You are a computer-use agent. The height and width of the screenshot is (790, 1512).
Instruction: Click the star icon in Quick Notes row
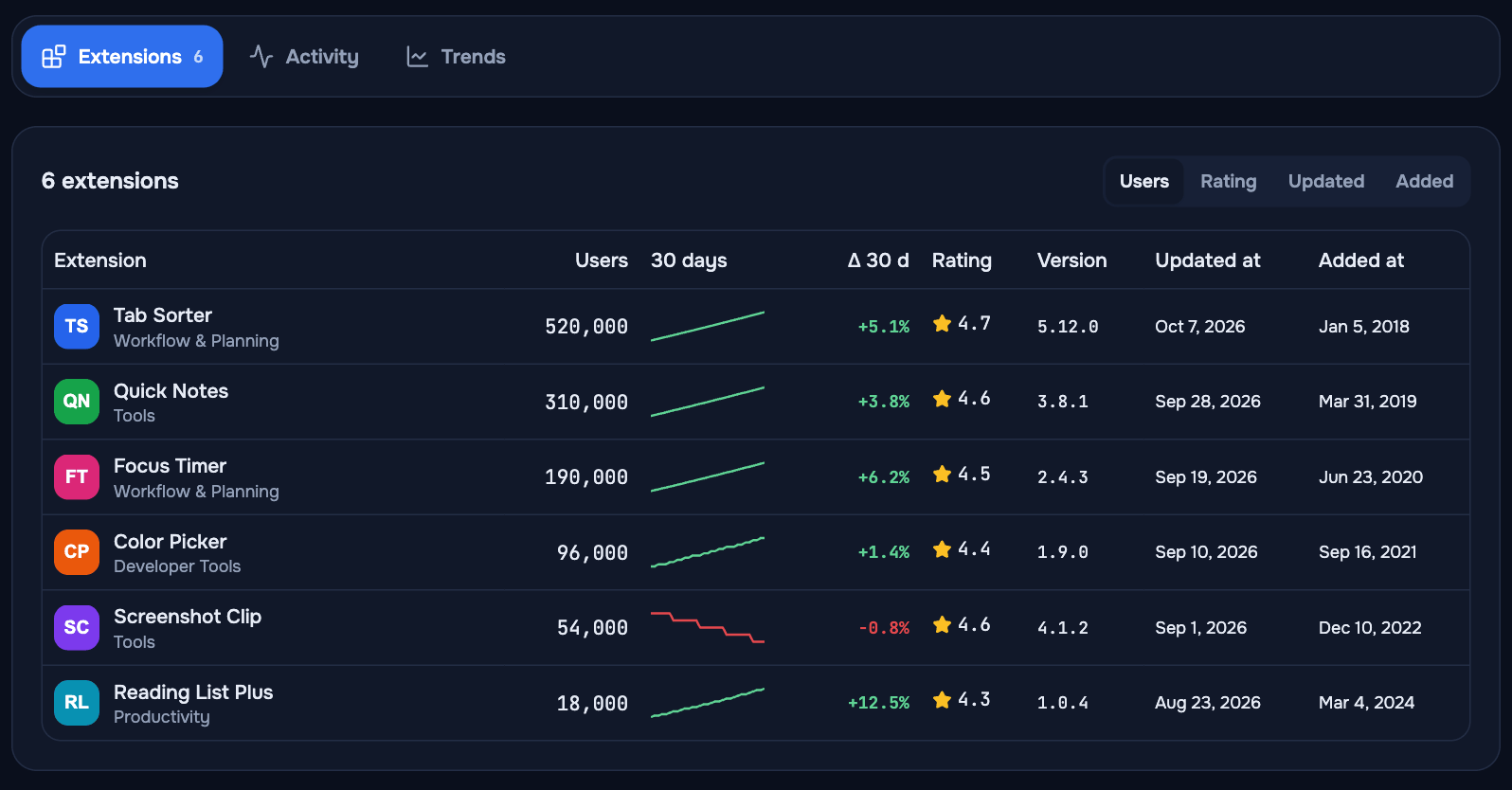click(942, 399)
